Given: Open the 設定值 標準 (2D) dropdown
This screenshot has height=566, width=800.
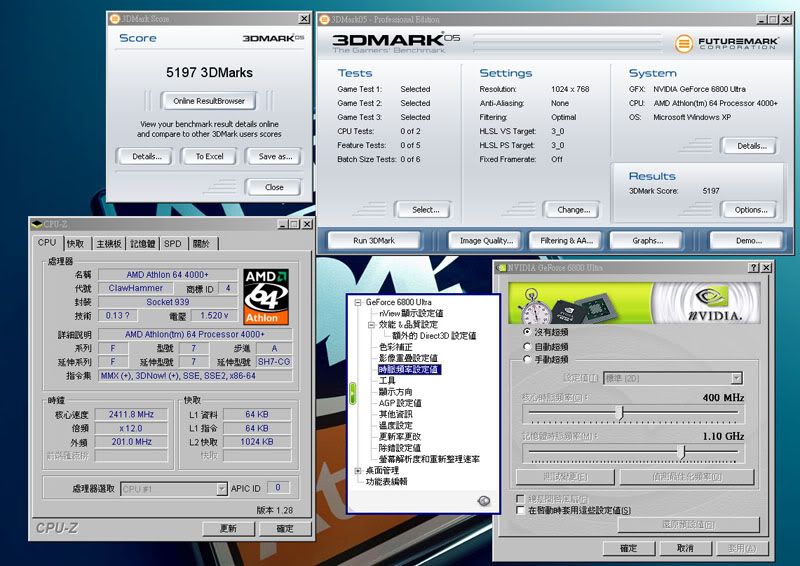Looking at the screenshot, I should [x=736, y=378].
